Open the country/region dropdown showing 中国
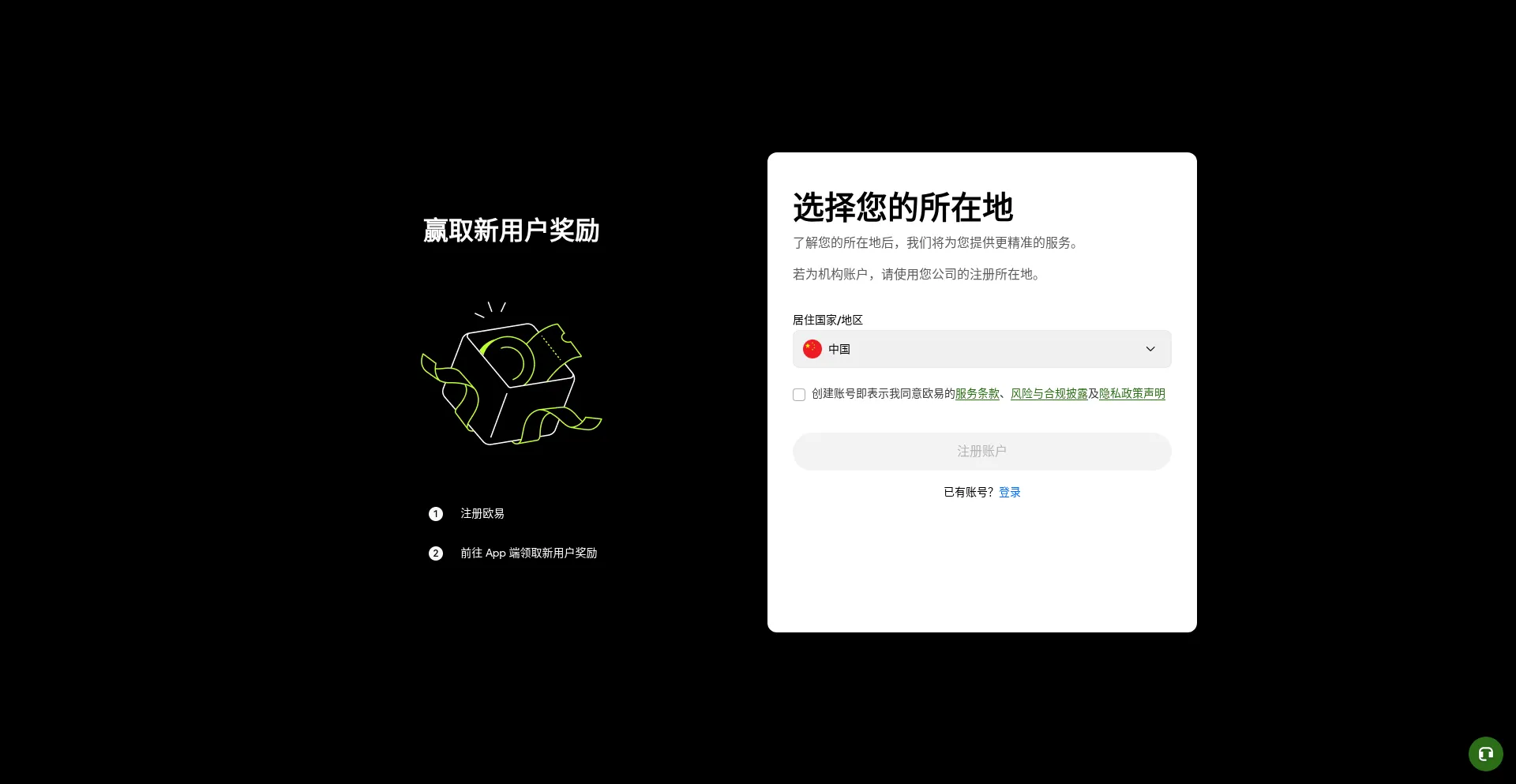Screen dimensions: 1516x784 [x=981, y=349]
